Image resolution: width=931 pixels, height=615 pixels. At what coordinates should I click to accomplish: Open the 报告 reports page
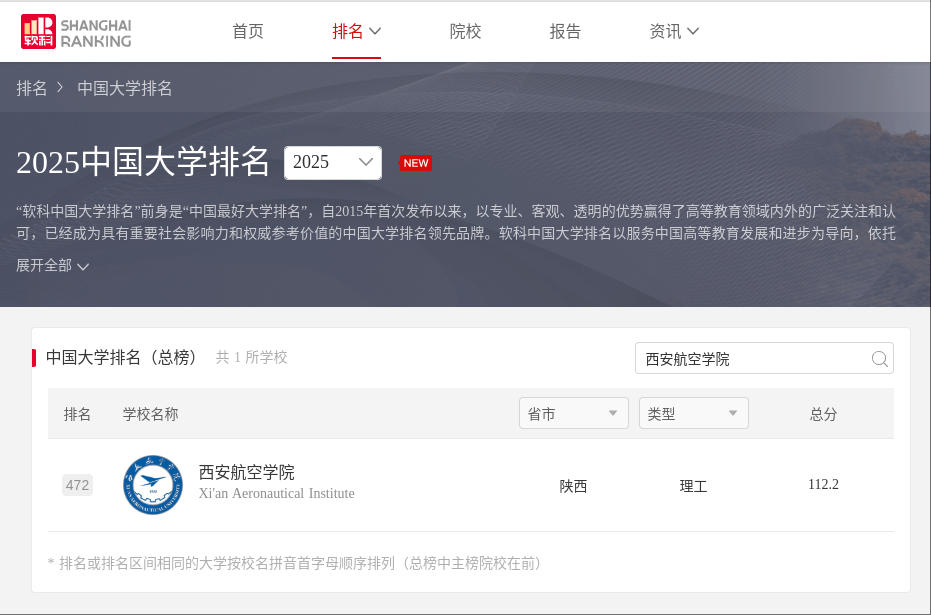point(565,32)
